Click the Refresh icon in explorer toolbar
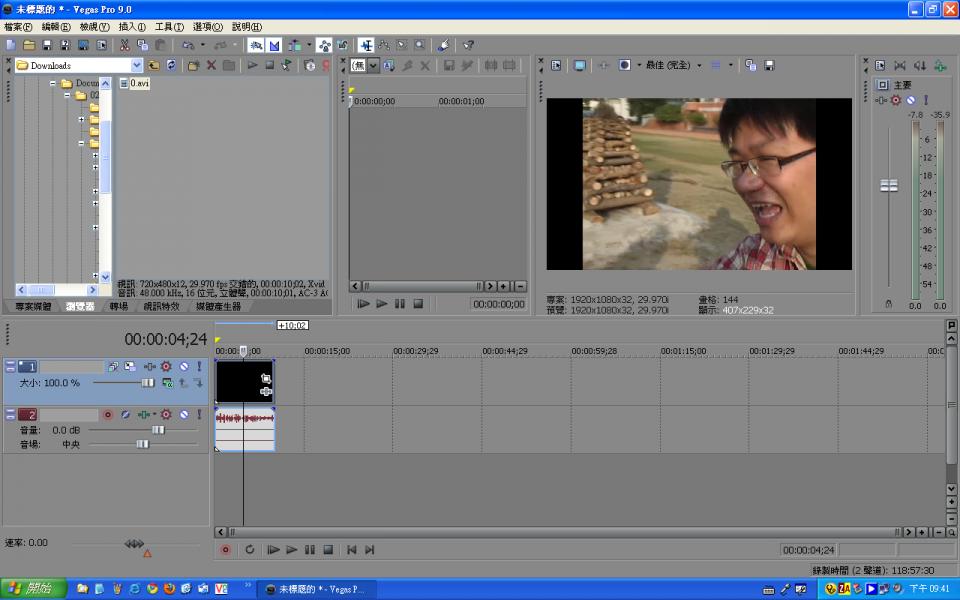 coord(171,65)
